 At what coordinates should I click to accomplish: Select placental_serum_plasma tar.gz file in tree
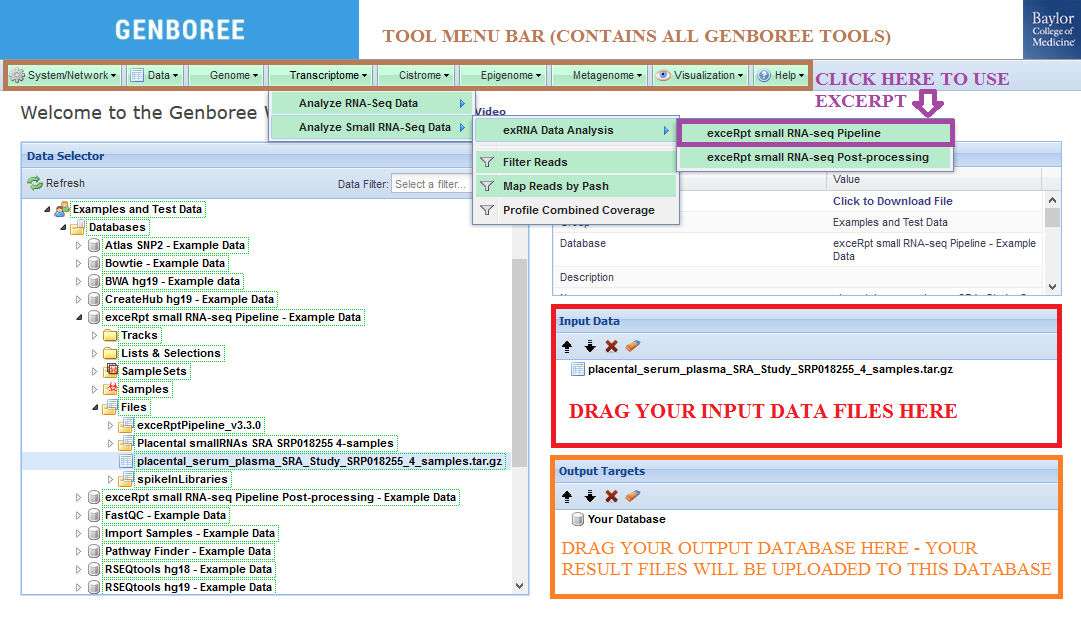point(319,461)
